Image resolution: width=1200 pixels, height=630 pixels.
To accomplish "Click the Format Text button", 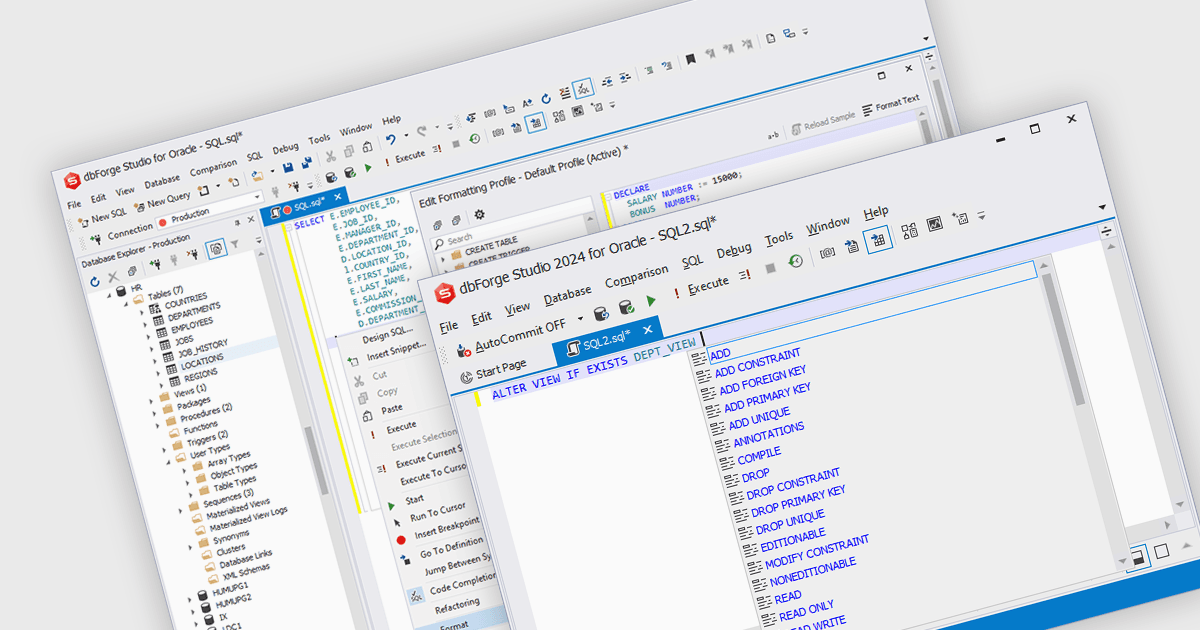I will point(890,104).
